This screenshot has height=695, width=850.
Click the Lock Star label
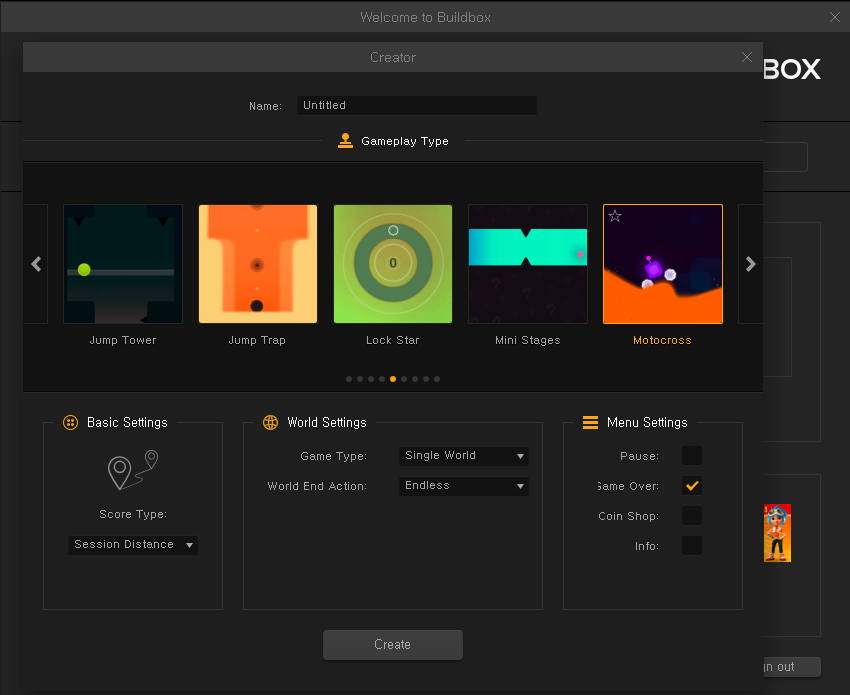pyautogui.click(x=392, y=340)
